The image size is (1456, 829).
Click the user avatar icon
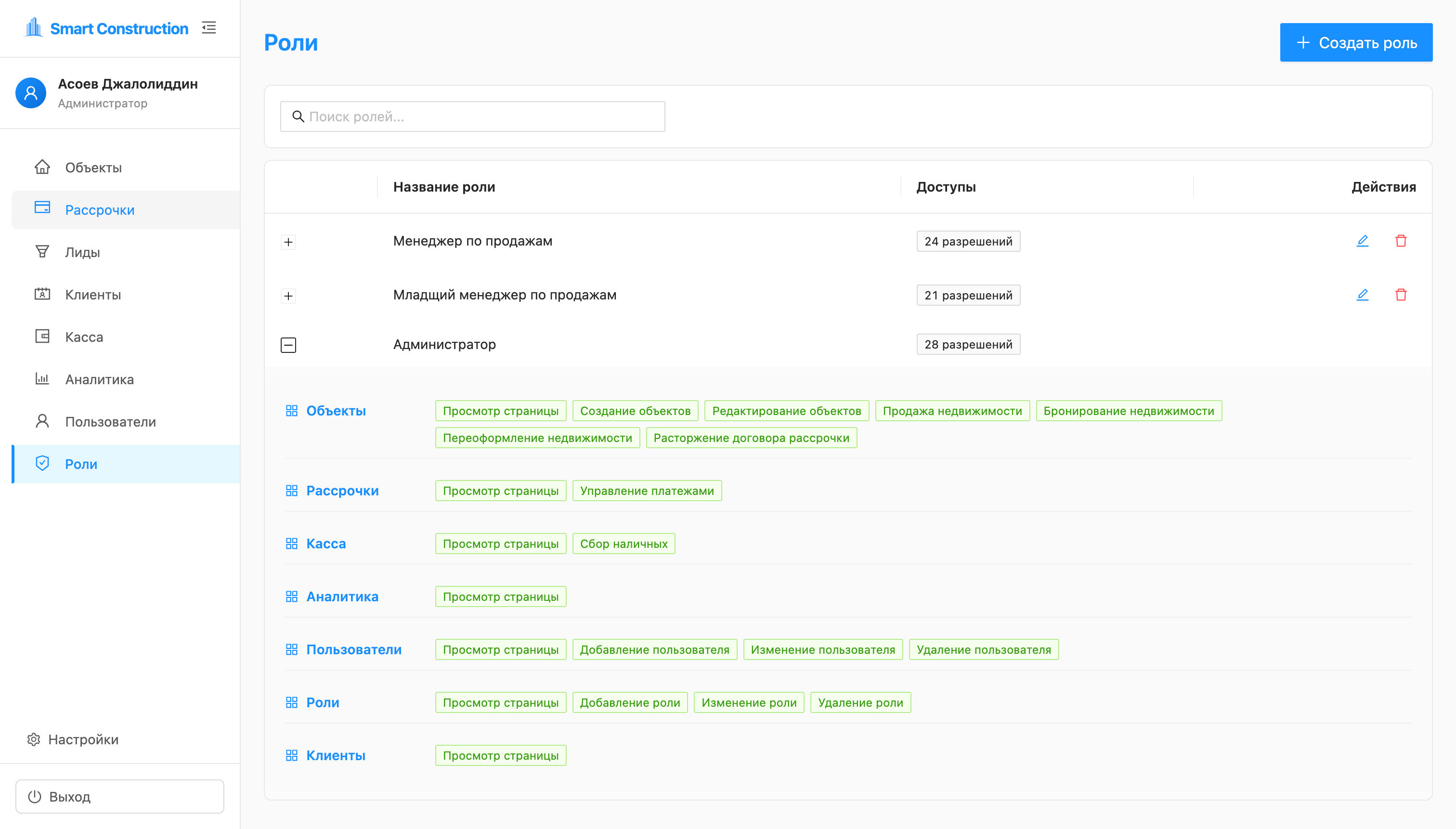[31, 93]
